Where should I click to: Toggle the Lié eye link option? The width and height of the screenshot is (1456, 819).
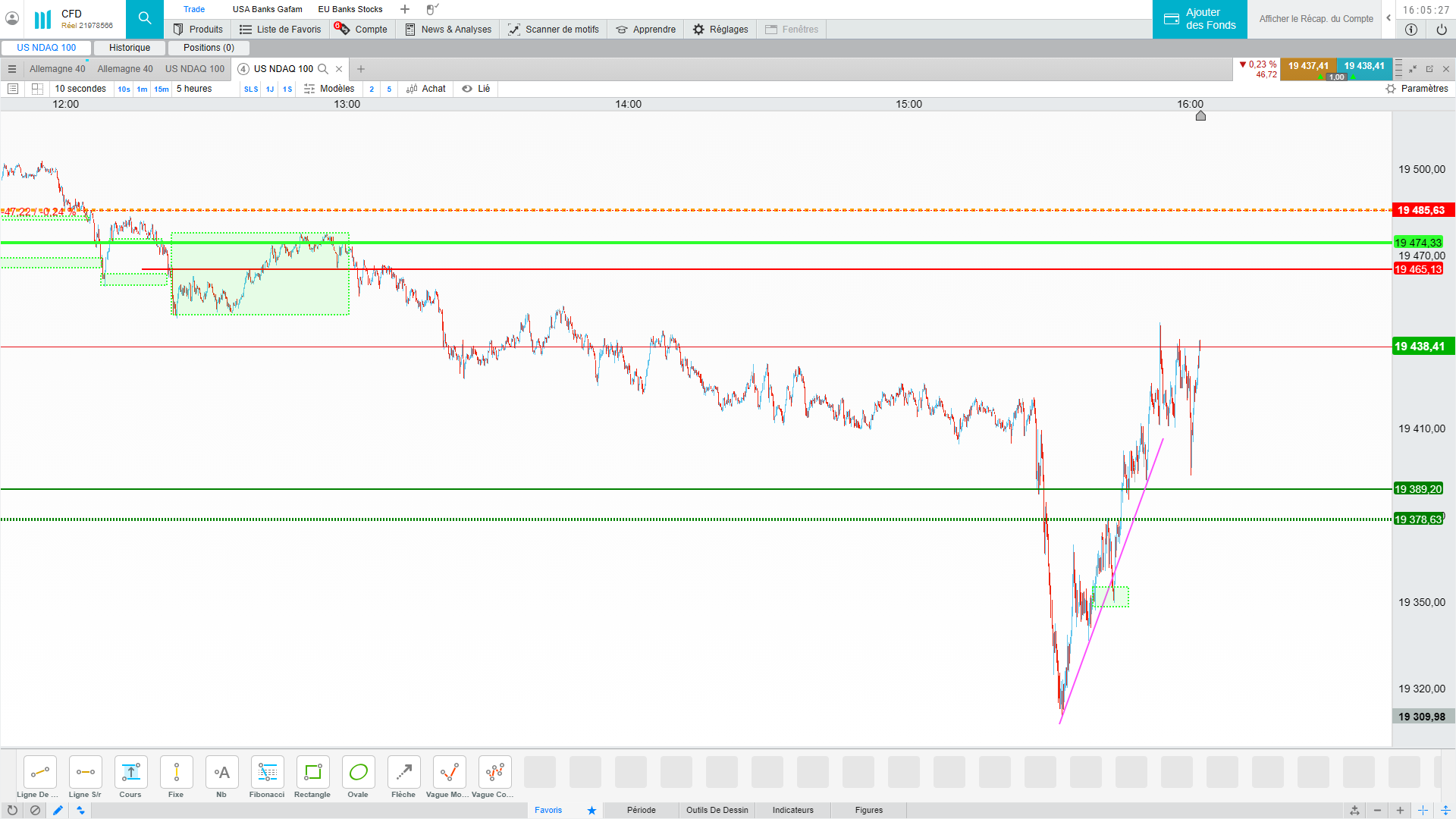pyautogui.click(x=476, y=89)
